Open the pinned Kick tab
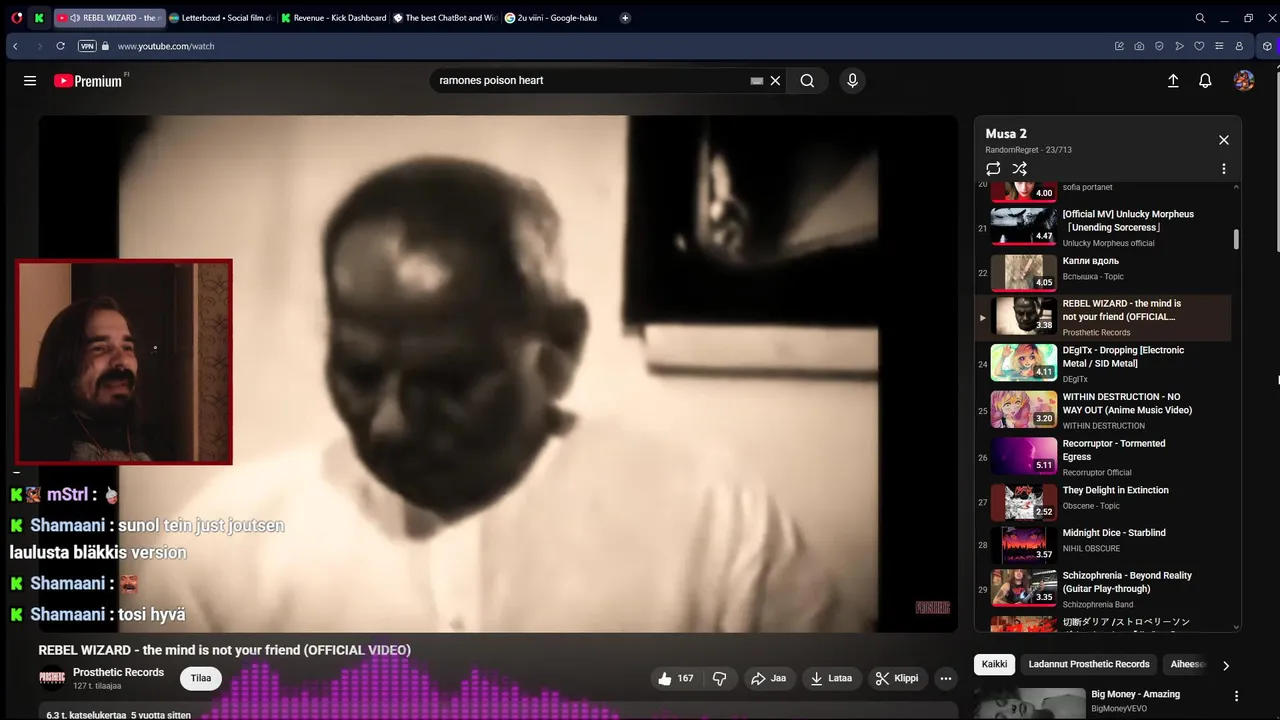This screenshot has width=1280, height=720. (39, 18)
